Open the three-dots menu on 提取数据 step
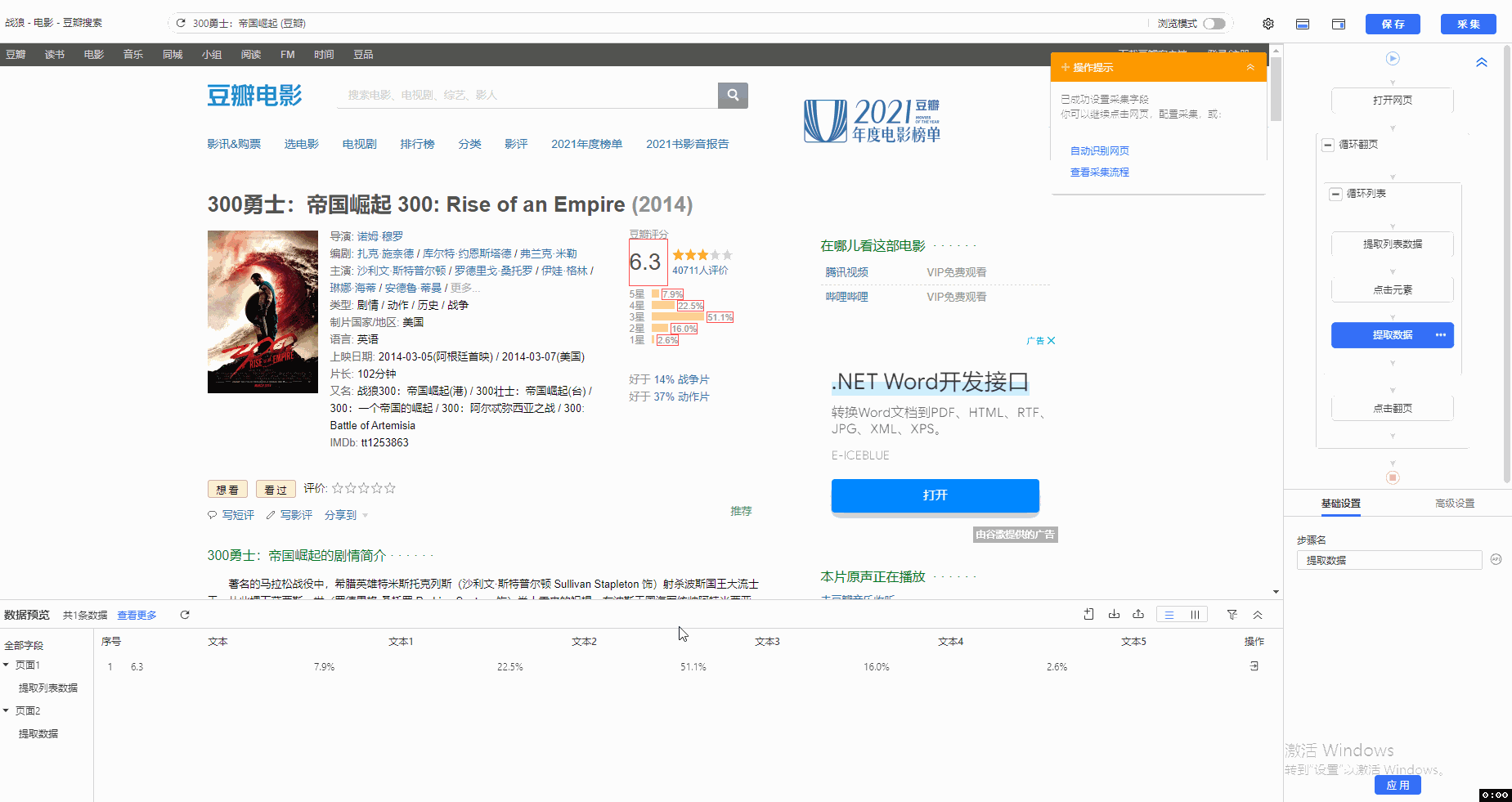Viewport: 1512px width, 802px height. point(1440,335)
